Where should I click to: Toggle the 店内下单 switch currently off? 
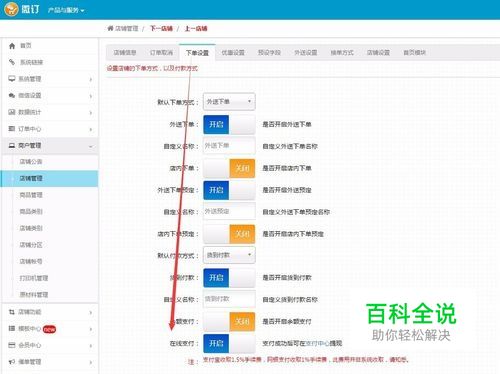click(229, 168)
